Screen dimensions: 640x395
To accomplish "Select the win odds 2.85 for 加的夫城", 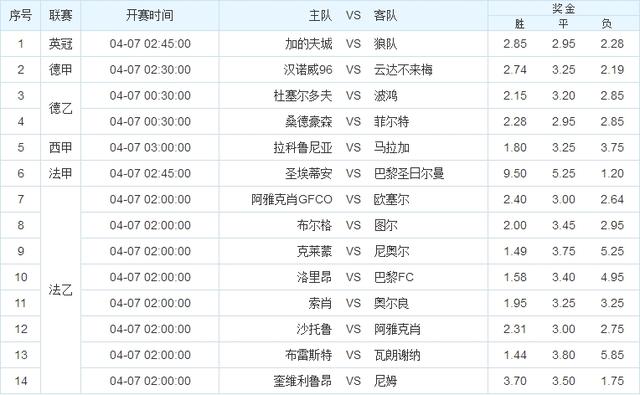I will coord(515,44).
